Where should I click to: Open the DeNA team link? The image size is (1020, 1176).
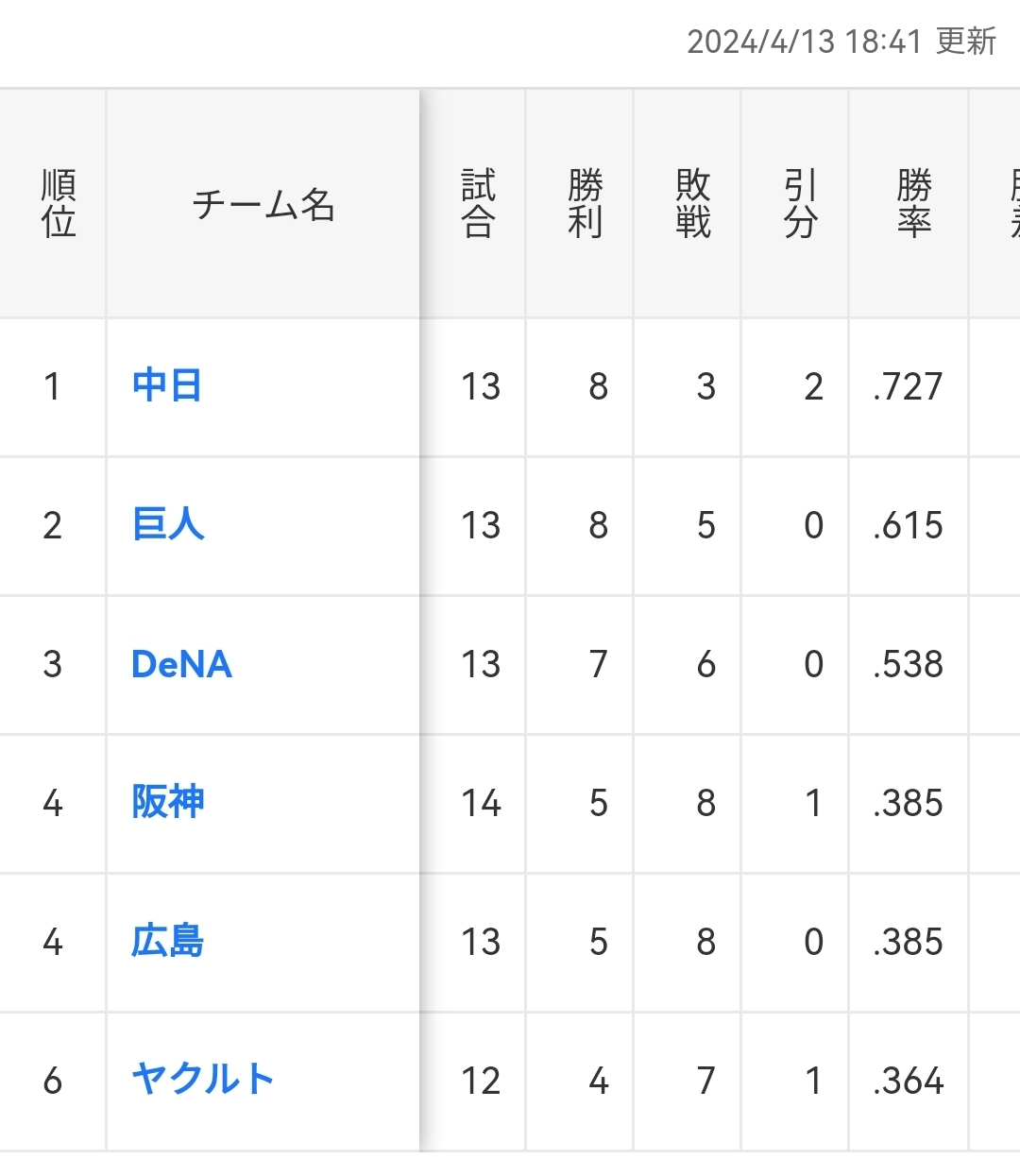coord(181,664)
